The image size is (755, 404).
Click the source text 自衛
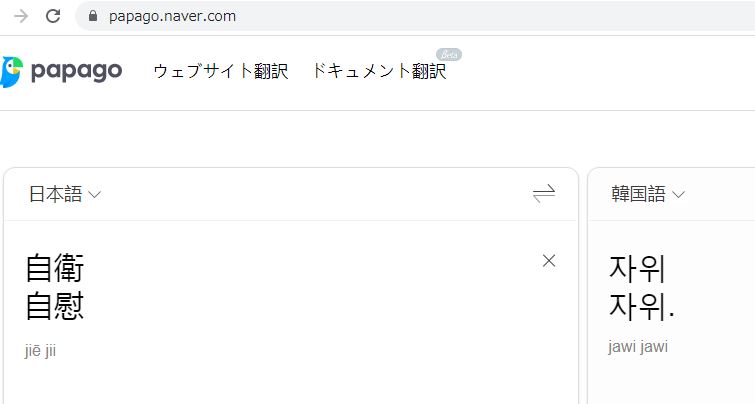click(55, 268)
